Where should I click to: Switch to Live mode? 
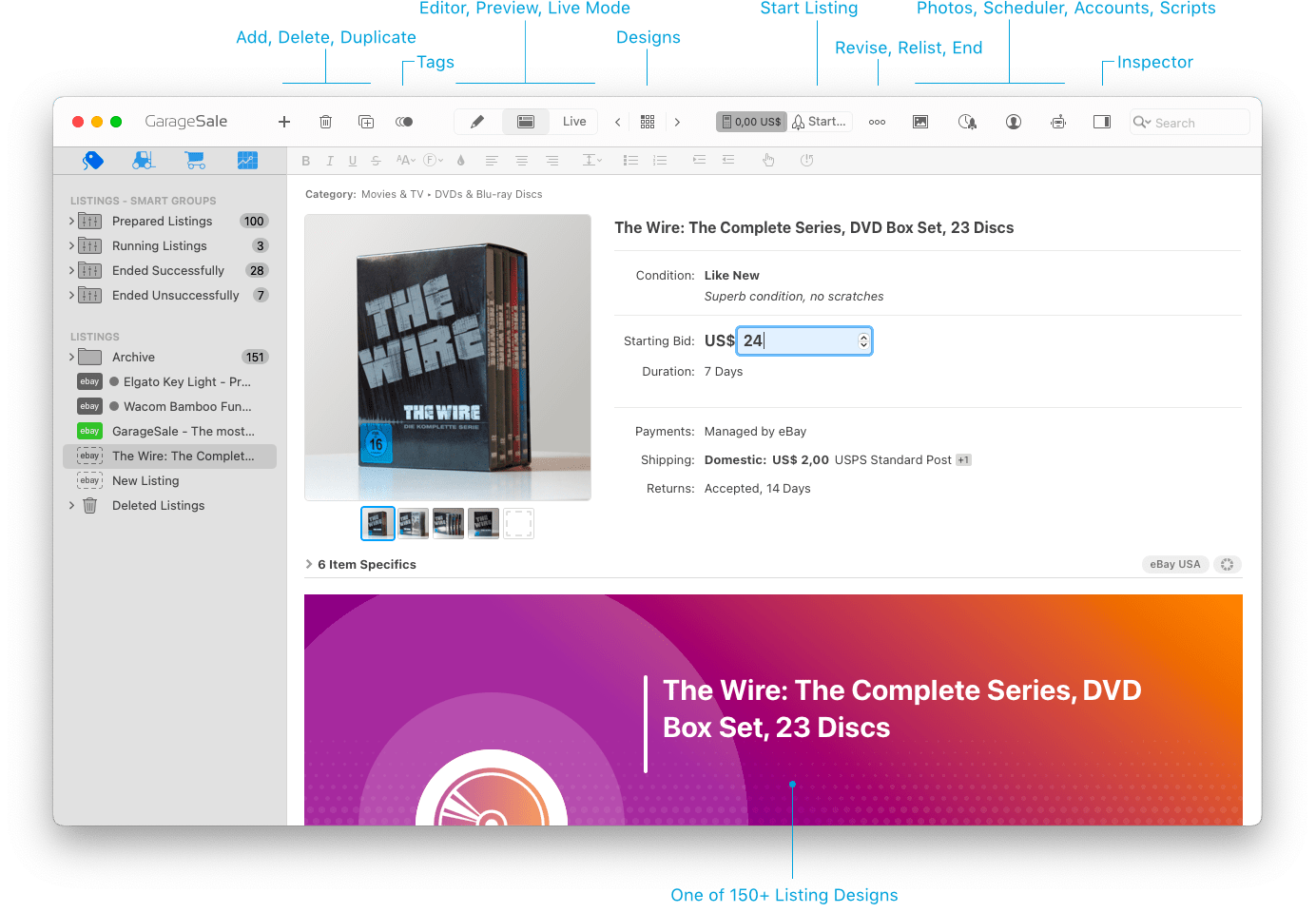click(x=574, y=122)
